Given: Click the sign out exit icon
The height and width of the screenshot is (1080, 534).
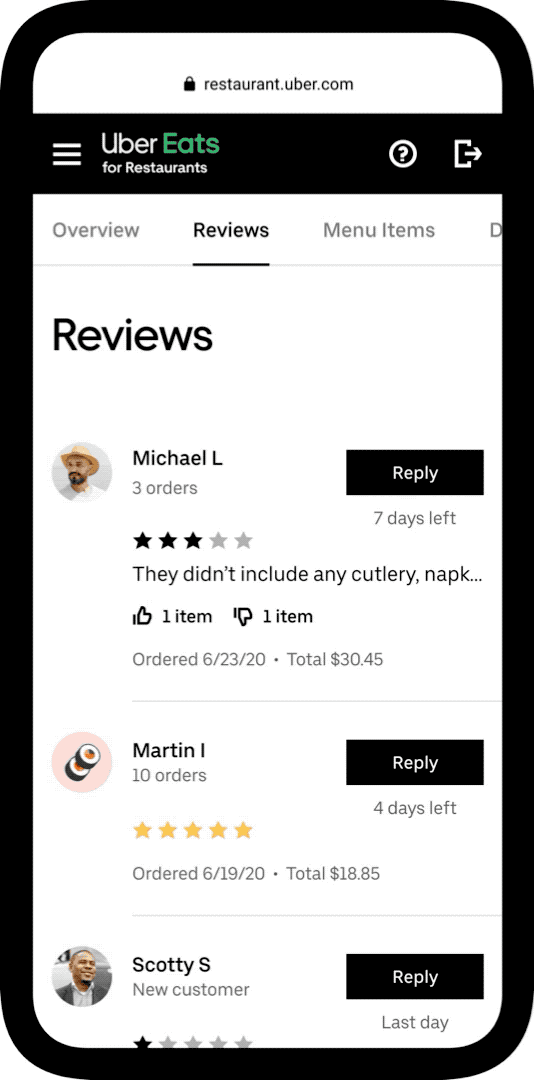Looking at the screenshot, I should pos(468,154).
